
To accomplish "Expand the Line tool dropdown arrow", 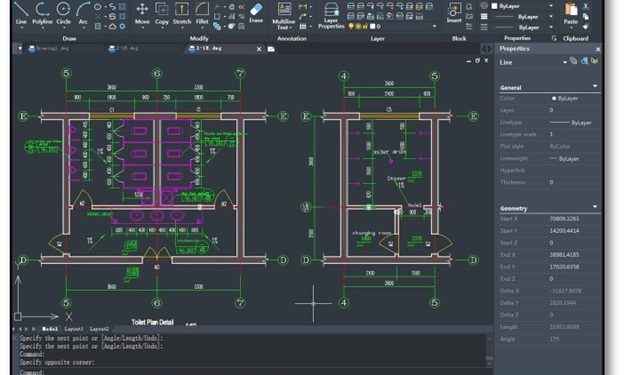I will (x=21, y=27).
